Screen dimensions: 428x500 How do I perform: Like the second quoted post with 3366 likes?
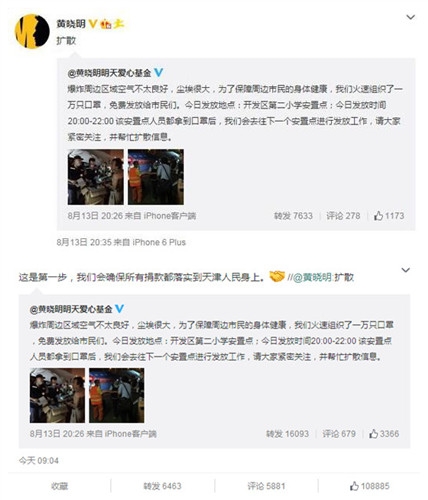[x=384, y=434]
